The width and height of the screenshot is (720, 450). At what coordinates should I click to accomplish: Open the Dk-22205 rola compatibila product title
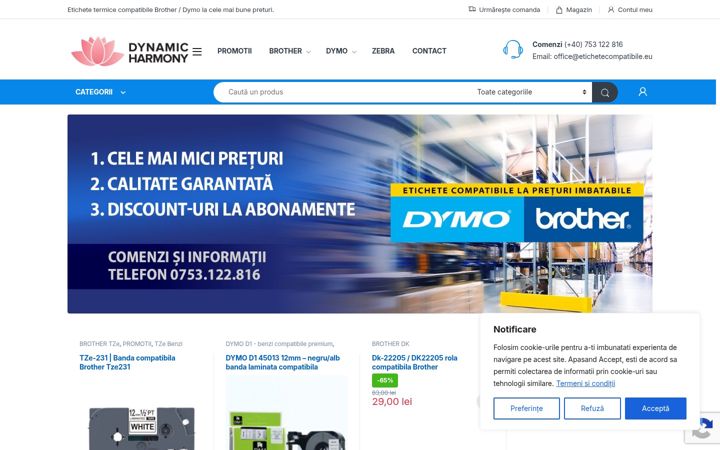(414, 362)
